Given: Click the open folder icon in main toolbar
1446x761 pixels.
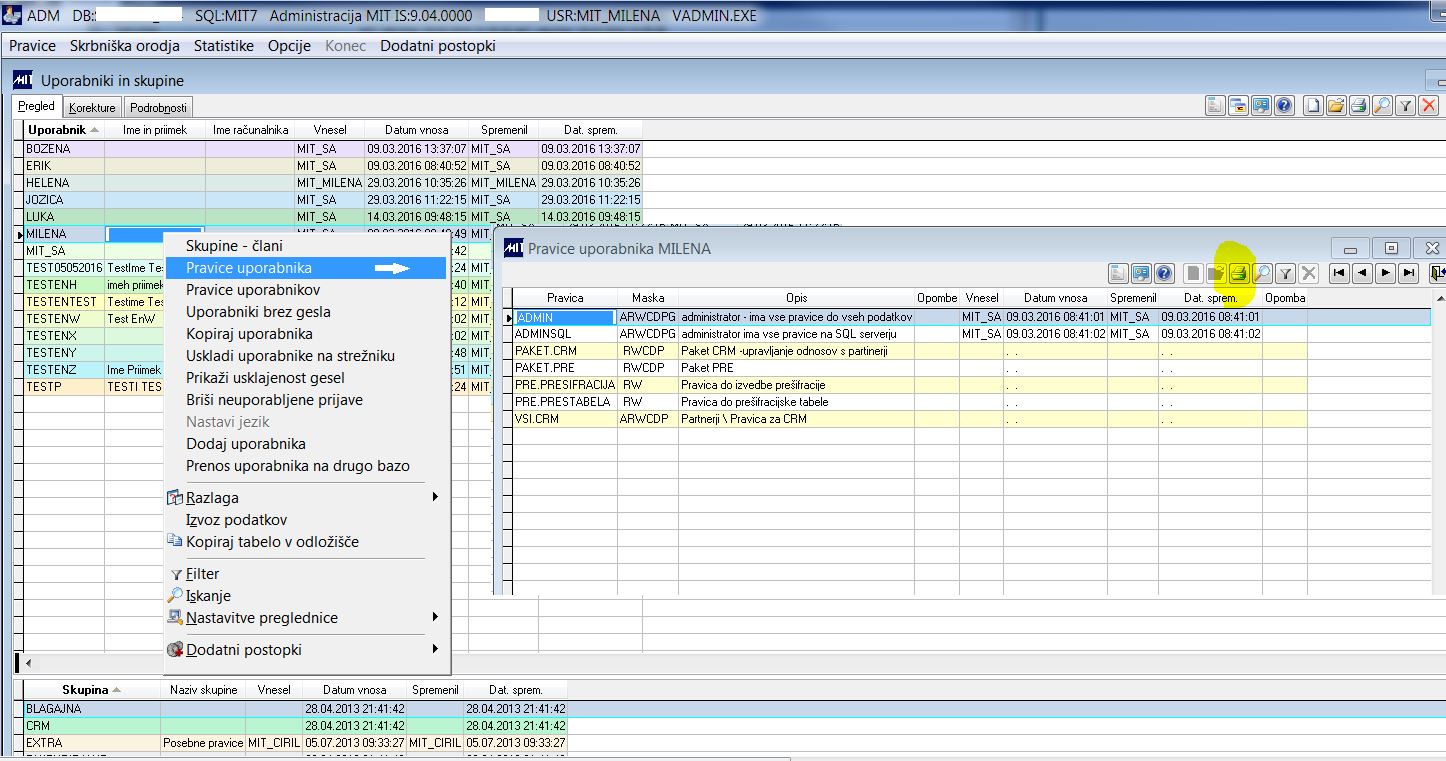Looking at the screenshot, I should pyautogui.click(x=1336, y=106).
